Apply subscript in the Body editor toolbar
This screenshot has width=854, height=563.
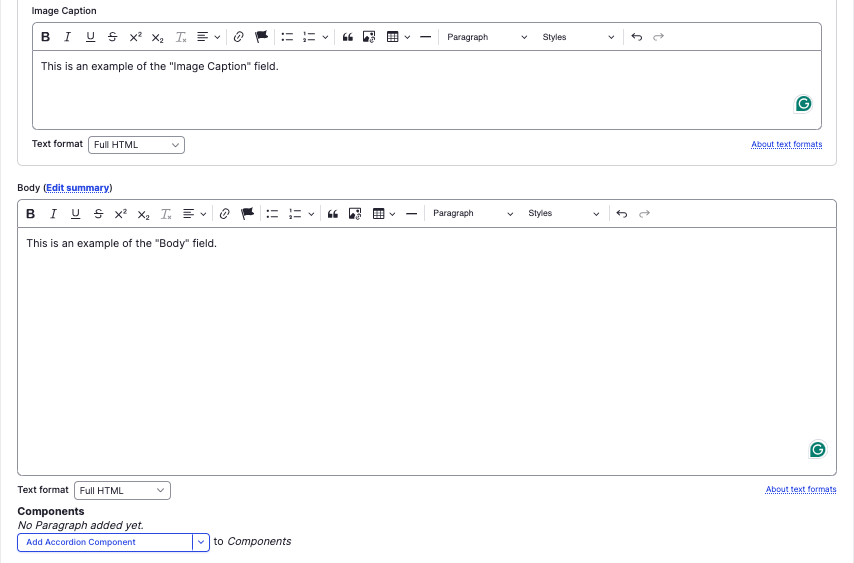[143, 214]
